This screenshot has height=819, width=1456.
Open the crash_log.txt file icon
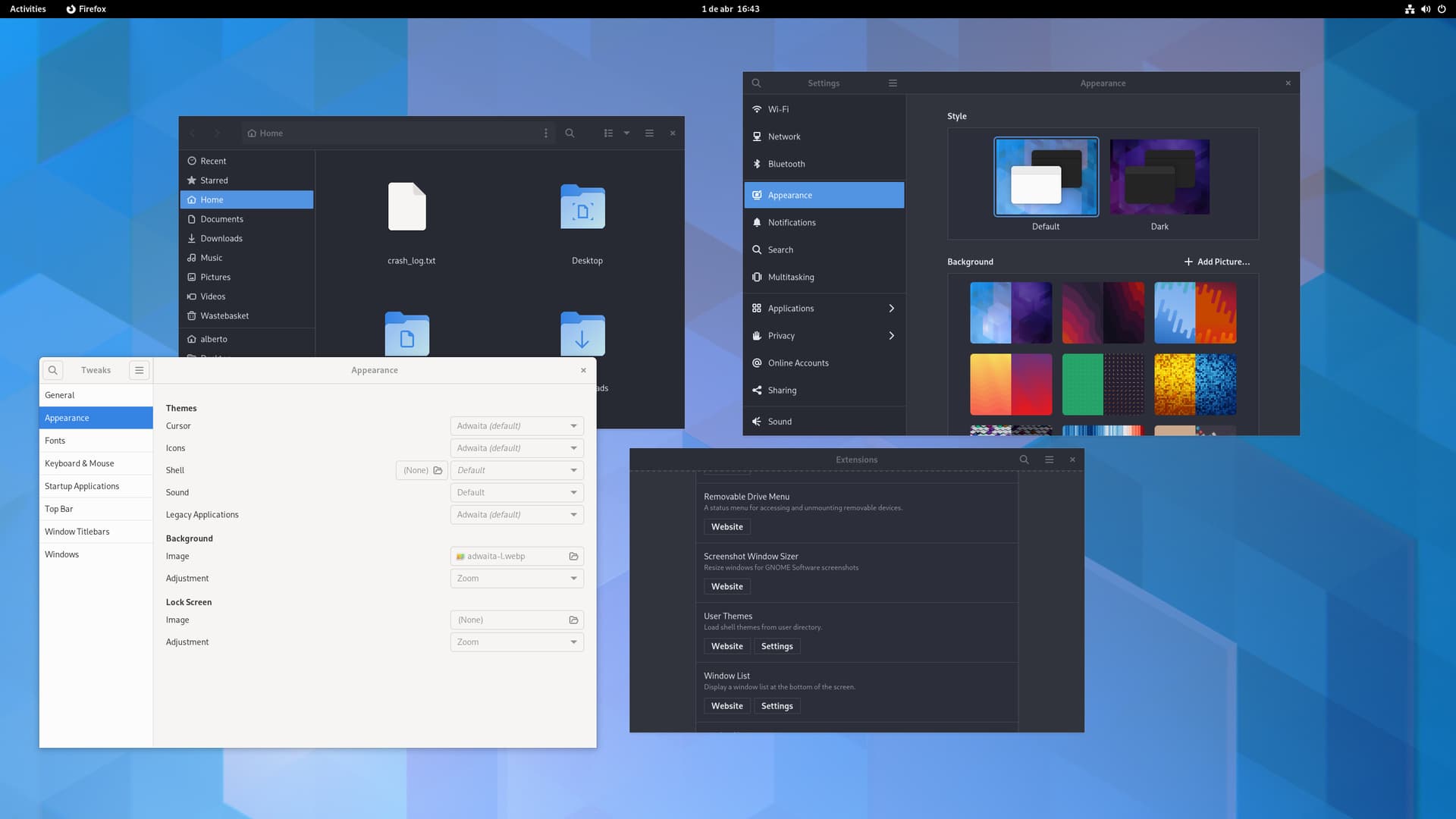(407, 206)
